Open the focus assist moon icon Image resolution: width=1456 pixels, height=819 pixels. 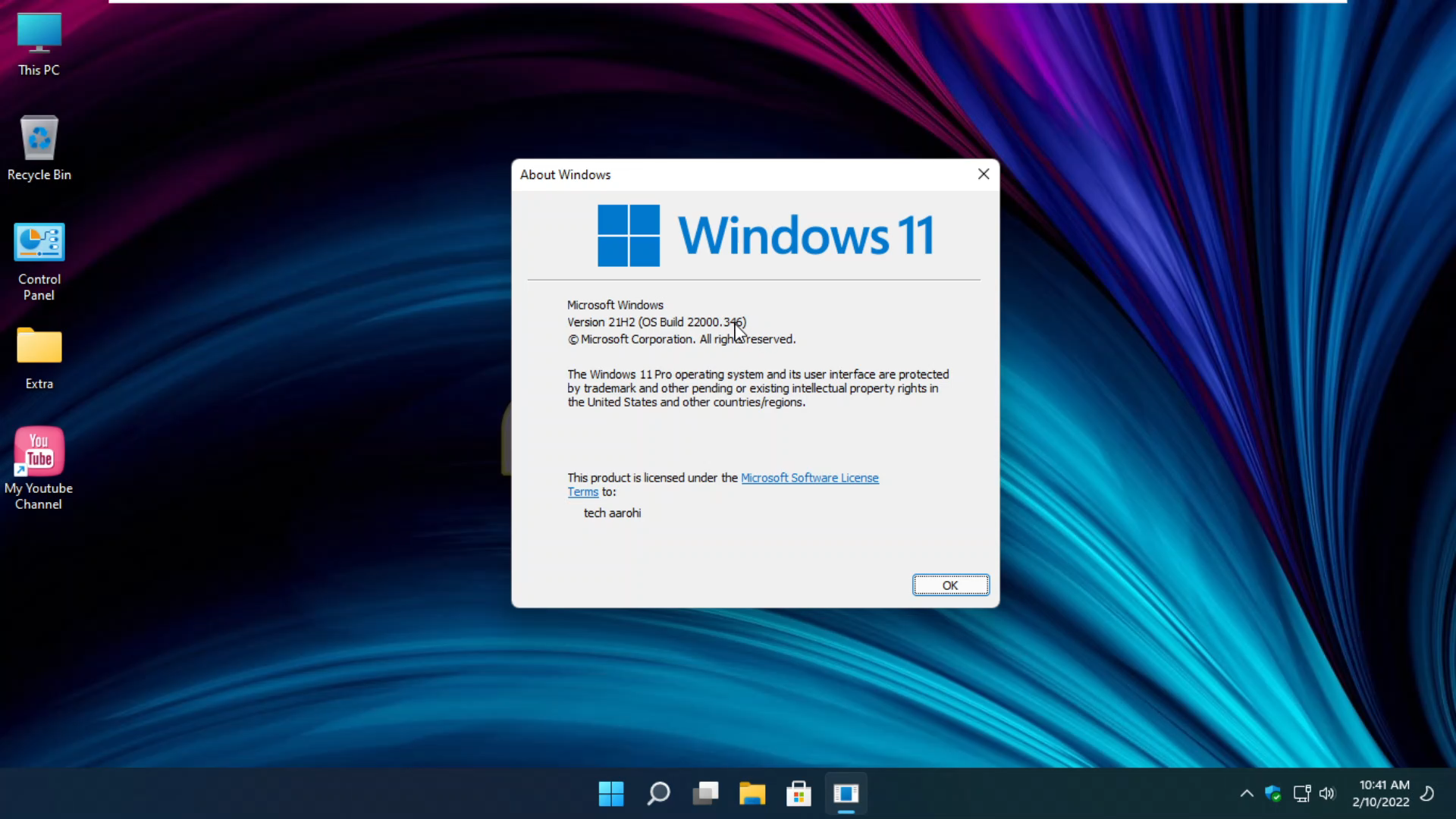1427,794
